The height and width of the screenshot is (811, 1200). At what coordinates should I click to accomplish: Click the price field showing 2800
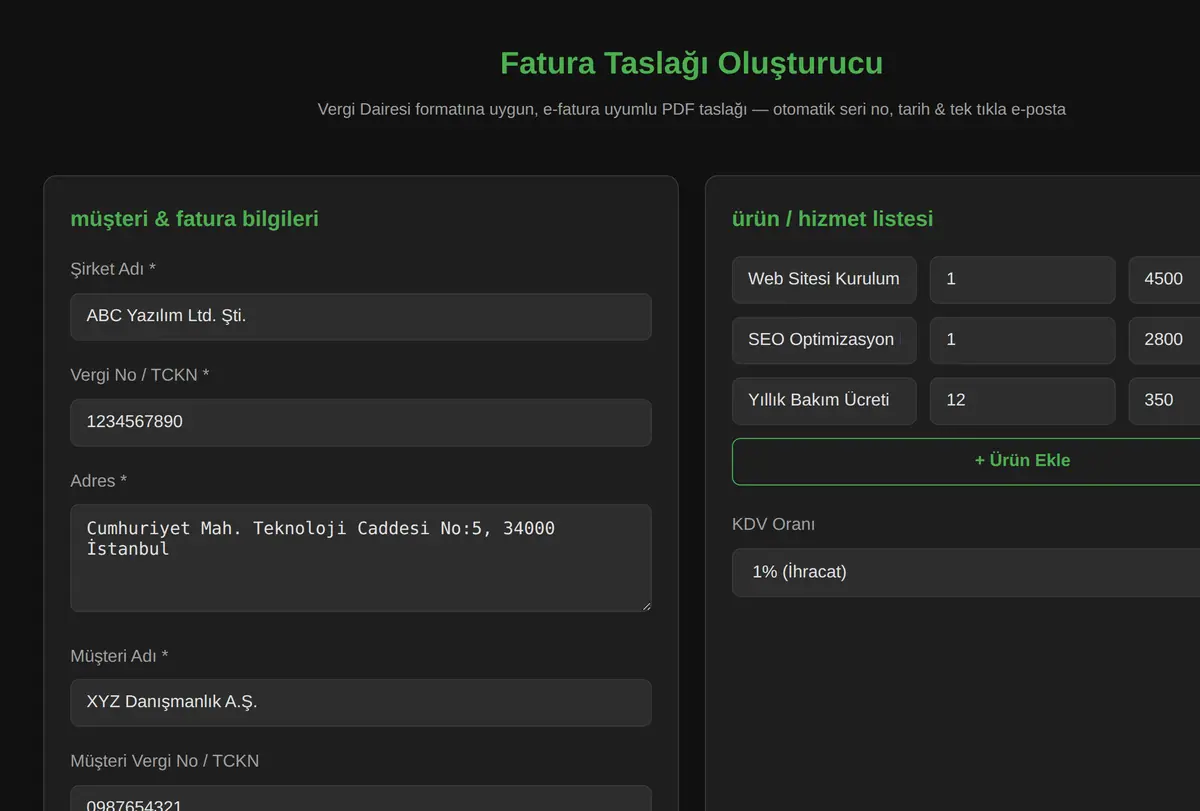coord(1165,340)
